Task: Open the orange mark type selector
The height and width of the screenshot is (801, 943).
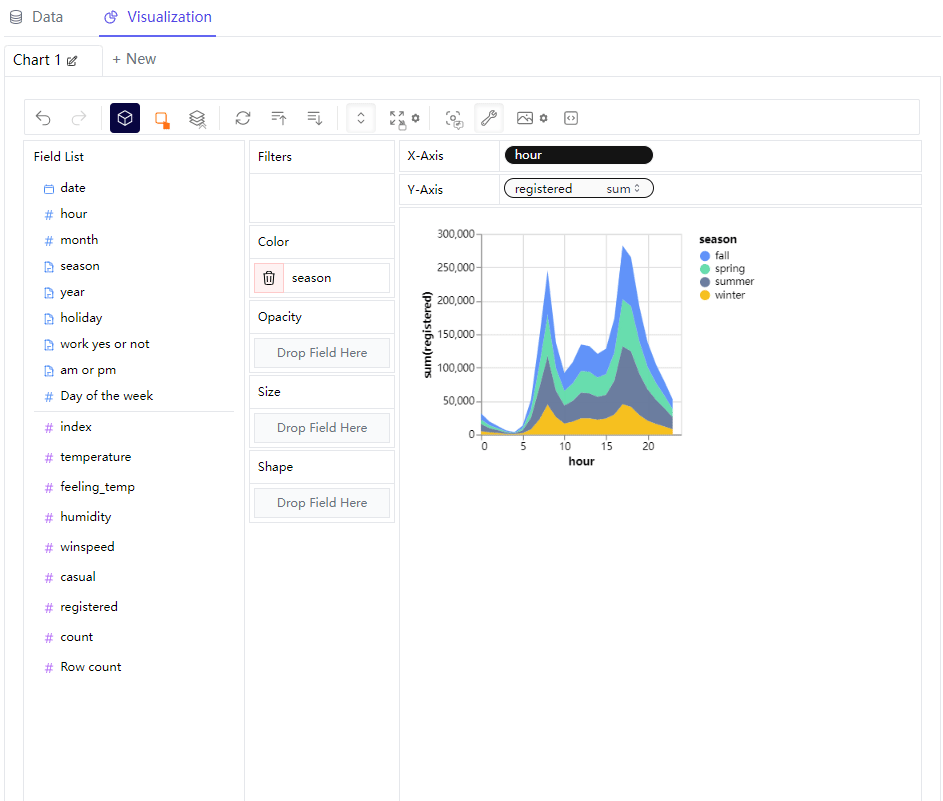Action: tap(162, 119)
